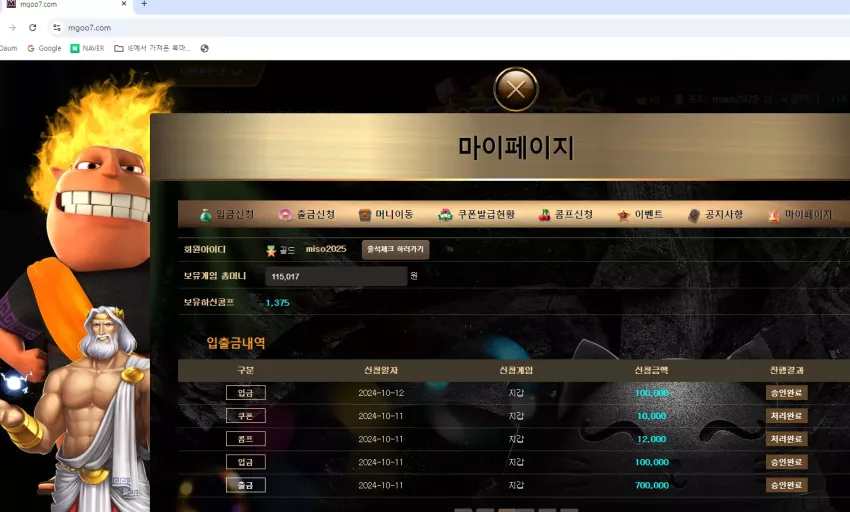Switch to the 머니이동 tab
850x512 pixels.
386,215
